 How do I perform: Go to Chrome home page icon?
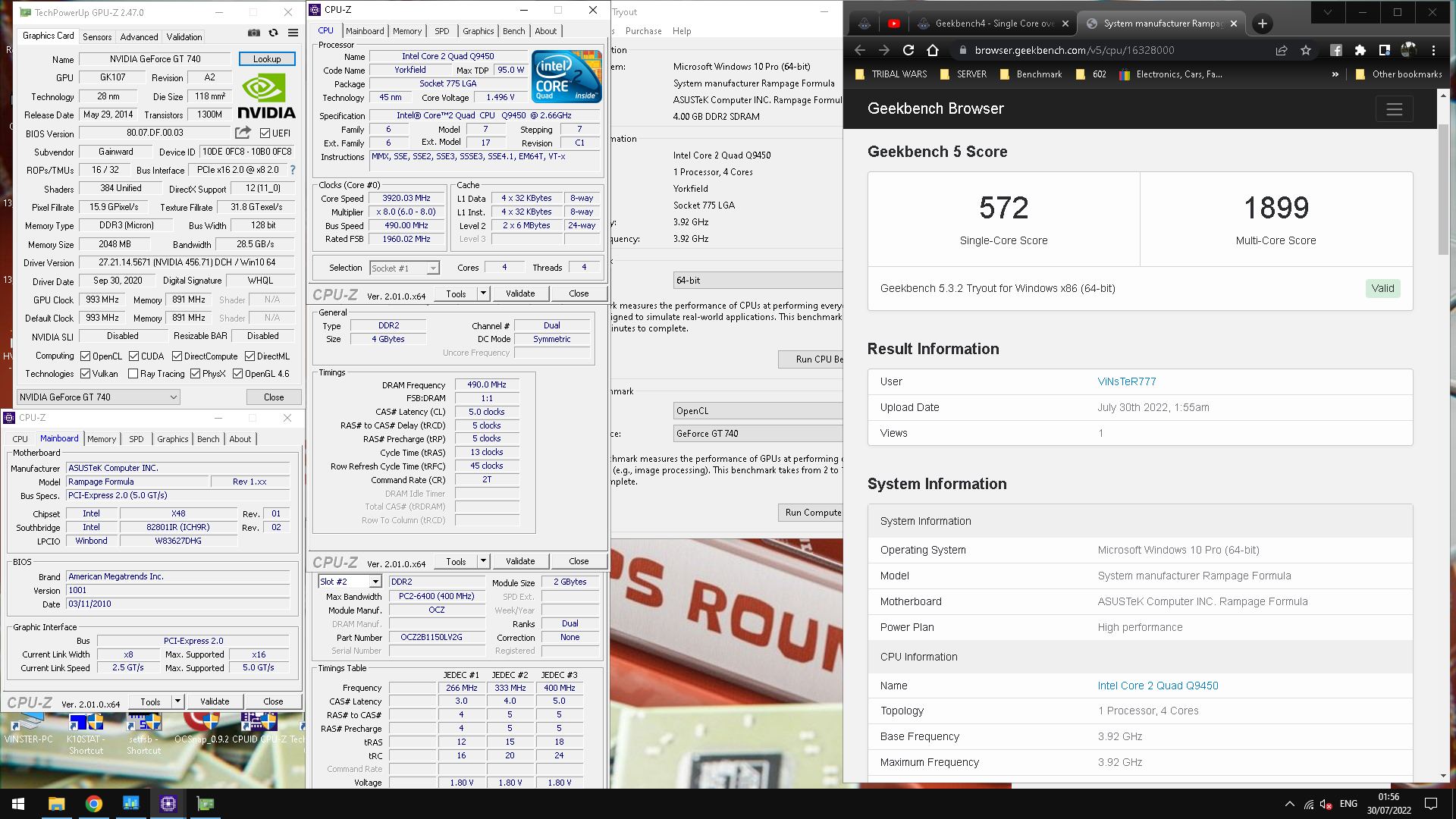(x=933, y=50)
